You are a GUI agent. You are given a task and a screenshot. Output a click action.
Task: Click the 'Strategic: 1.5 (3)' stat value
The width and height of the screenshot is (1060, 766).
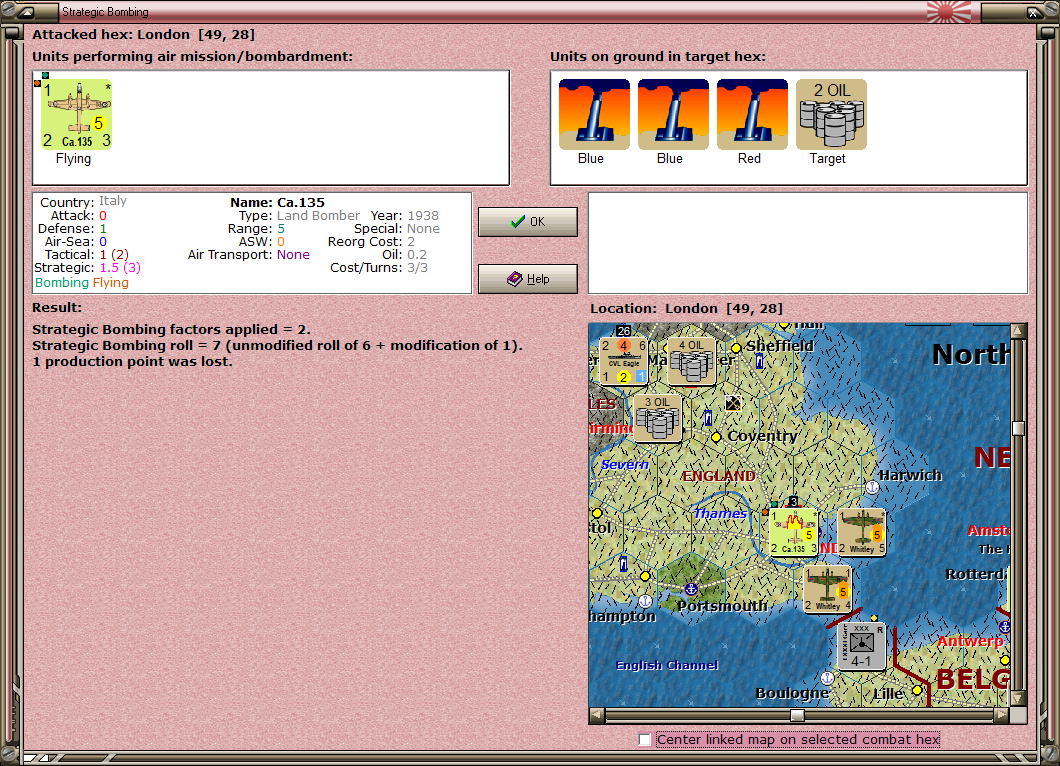pyautogui.click(x=120, y=268)
